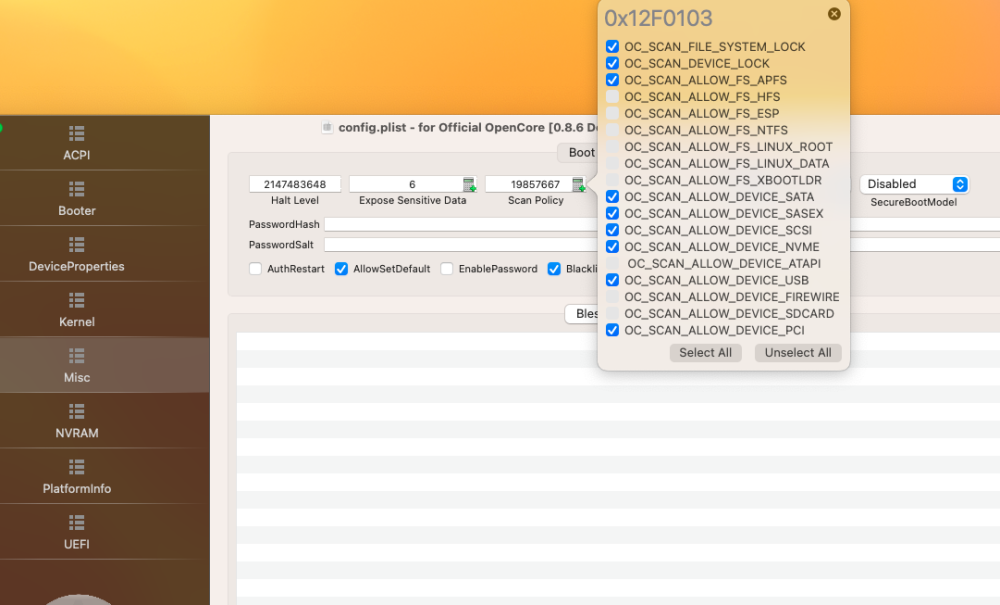
Task: Uncheck OC_SCAN_FILE_SYSTEM_LOCK
Action: coord(612,47)
